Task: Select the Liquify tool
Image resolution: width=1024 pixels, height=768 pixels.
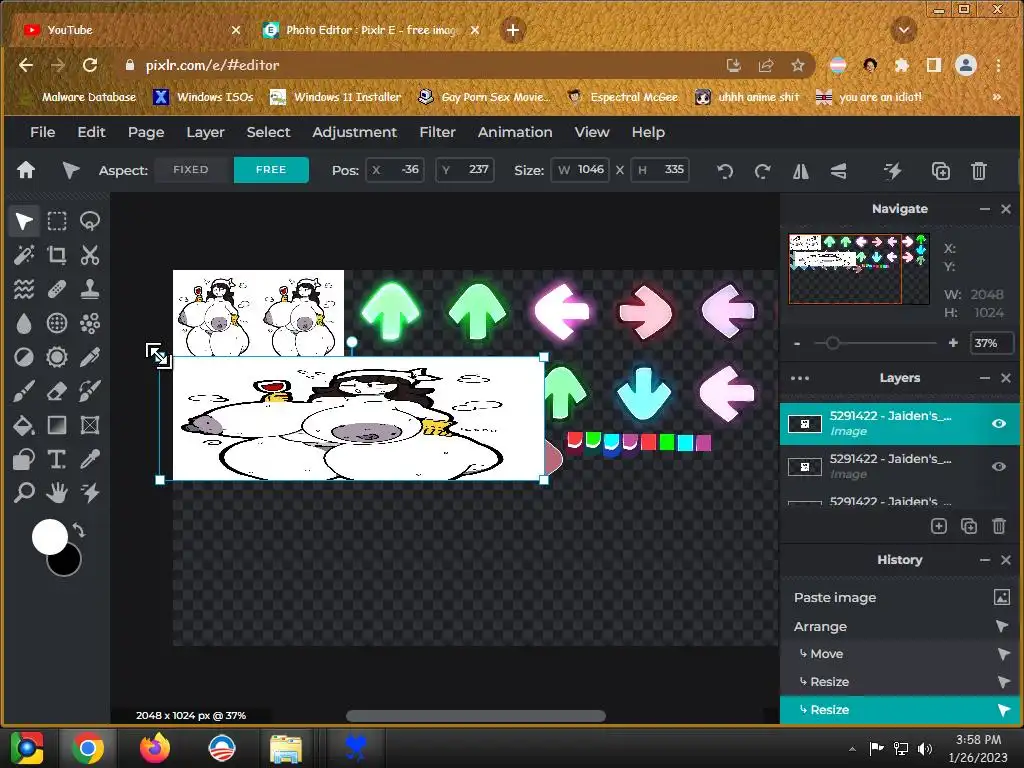Action: [24, 289]
